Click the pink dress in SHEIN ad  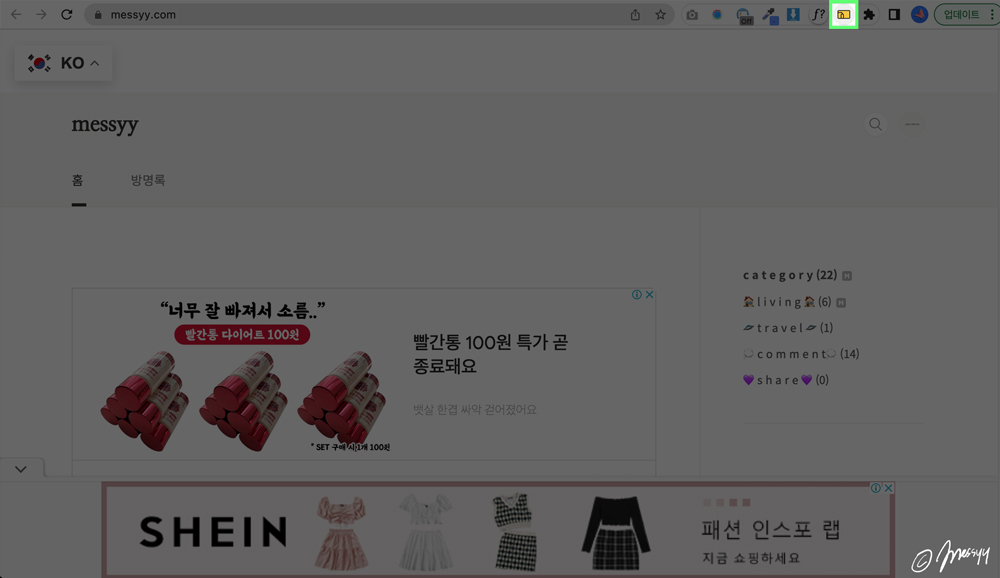(341, 533)
